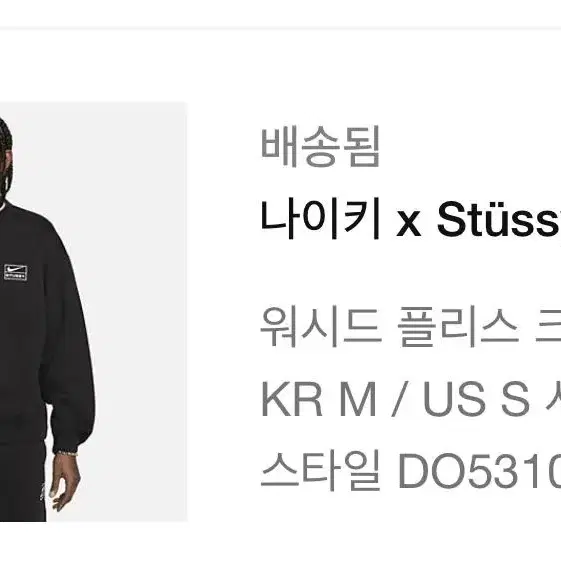Image resolution: width=561 pixels, height=561 pixels.
Task: Click the 나이키 brand name text
Action: (x=320, y=219)
